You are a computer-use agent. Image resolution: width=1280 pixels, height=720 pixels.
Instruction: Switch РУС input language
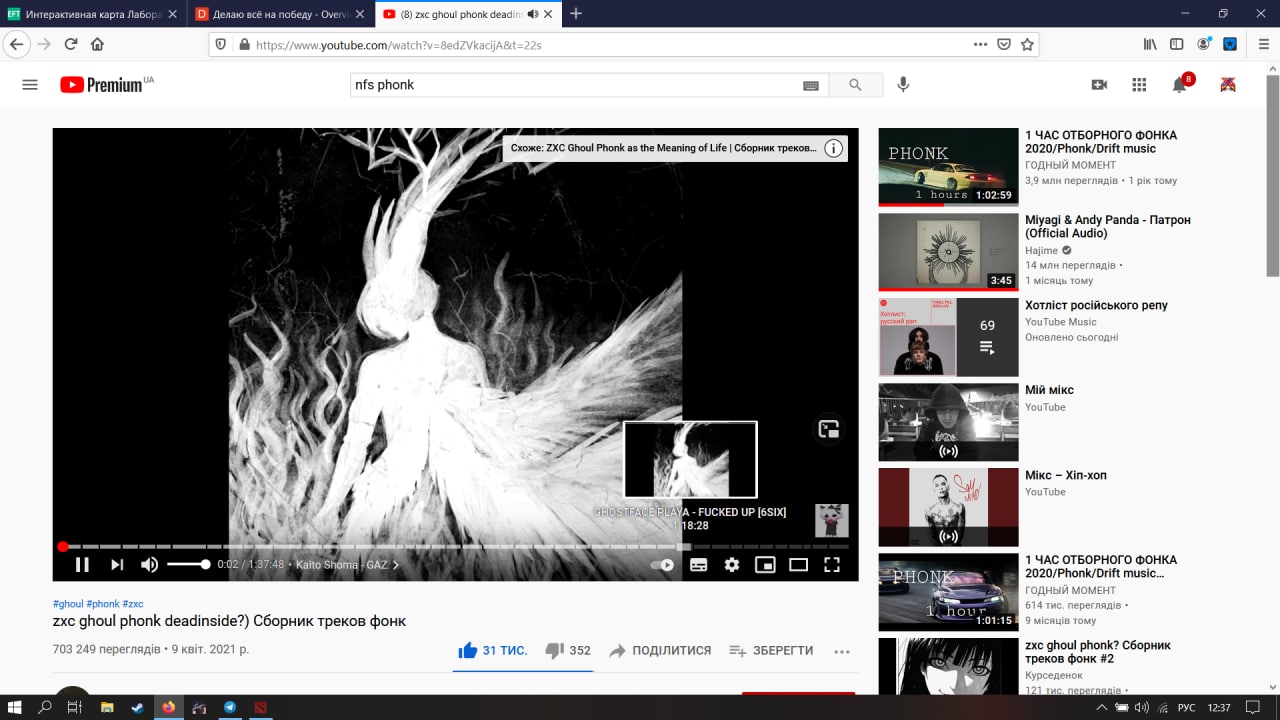click(x=1186, y=707)
